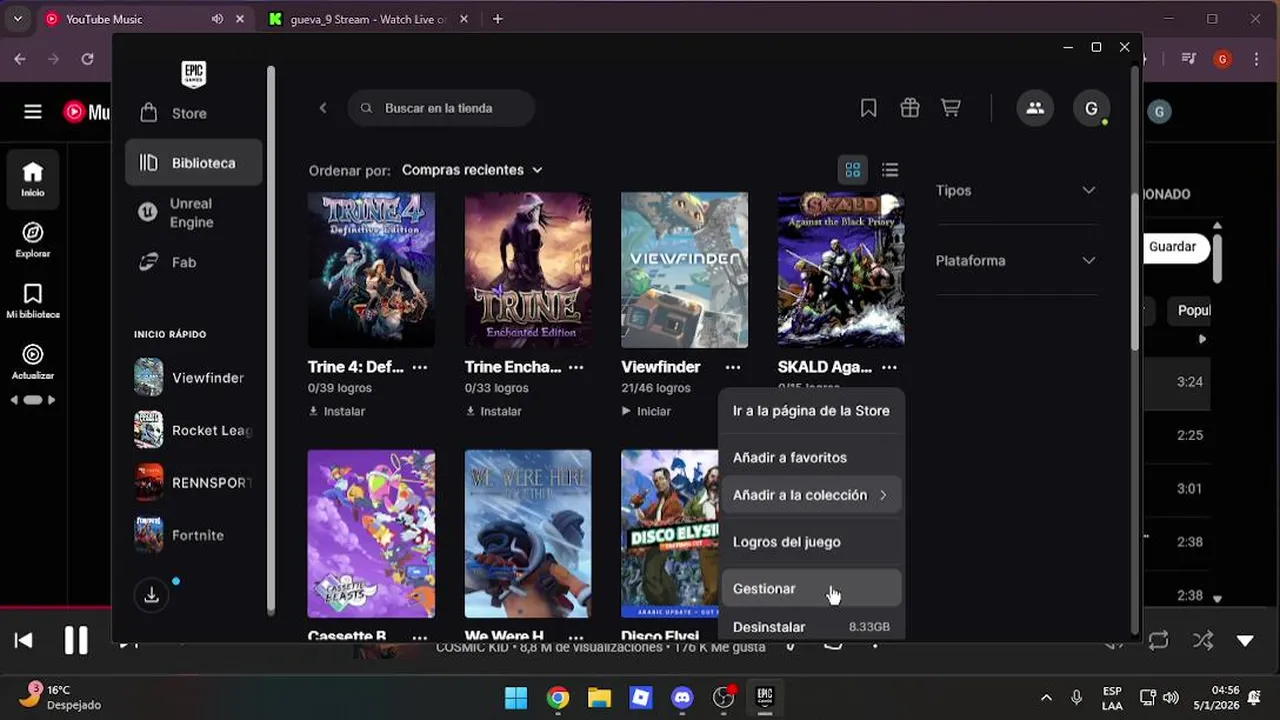Expand the Tipos filter
Image resolution: width=1280 pixels, height=720 pixels.
click(1016, 190)
